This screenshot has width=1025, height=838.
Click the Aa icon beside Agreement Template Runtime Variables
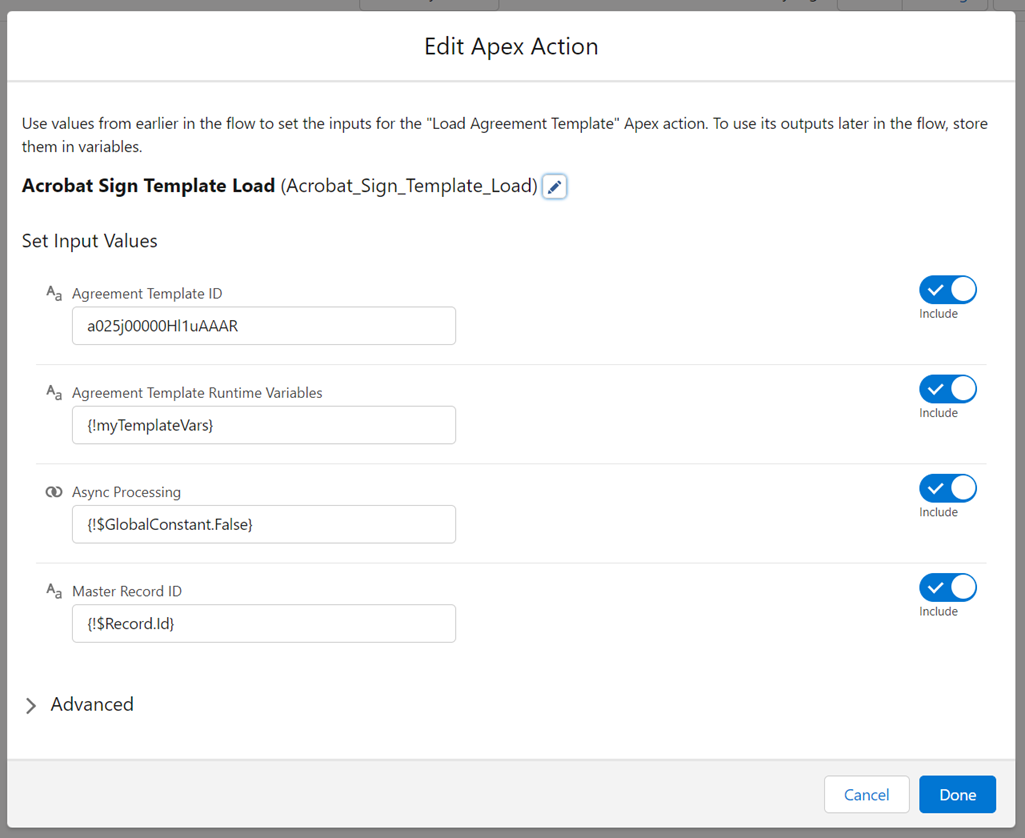pyautogui.click(x=53, y=392)
